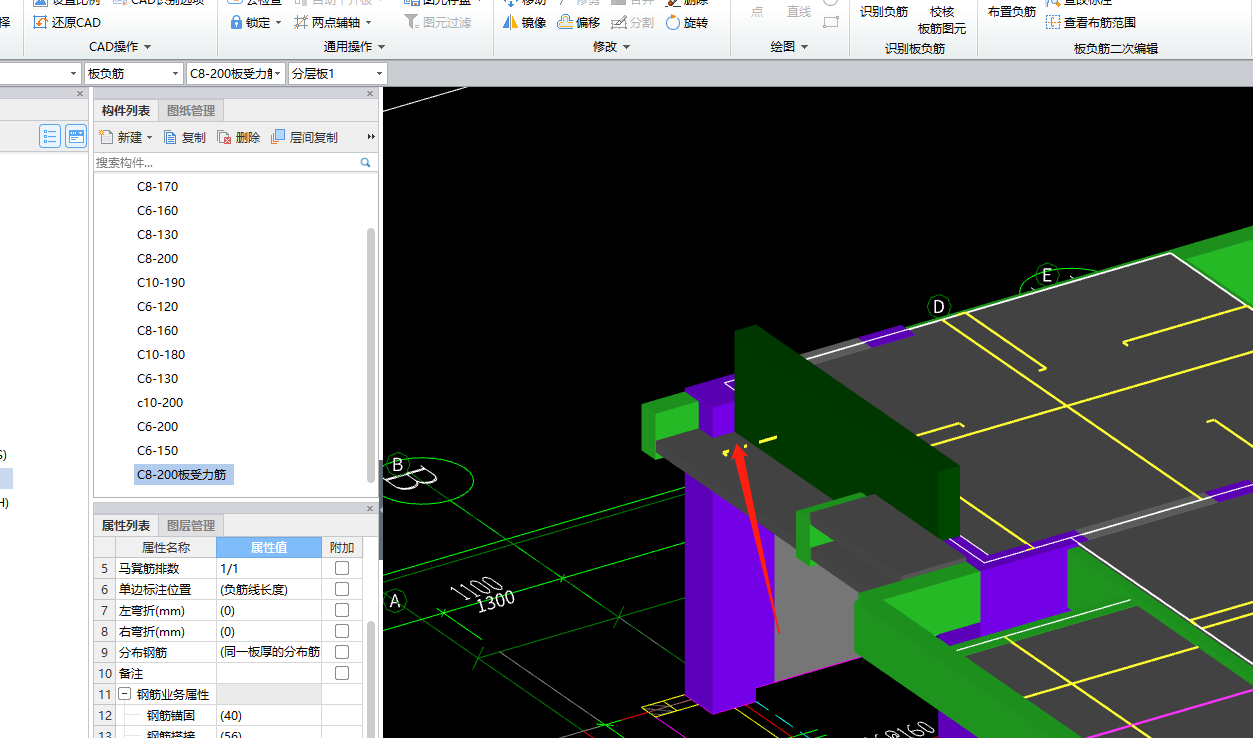Image resolution: width=1253 pixels, height=738 pixels.
Task: Click the 还原CAD tool
Action: [x=68, y=22]
